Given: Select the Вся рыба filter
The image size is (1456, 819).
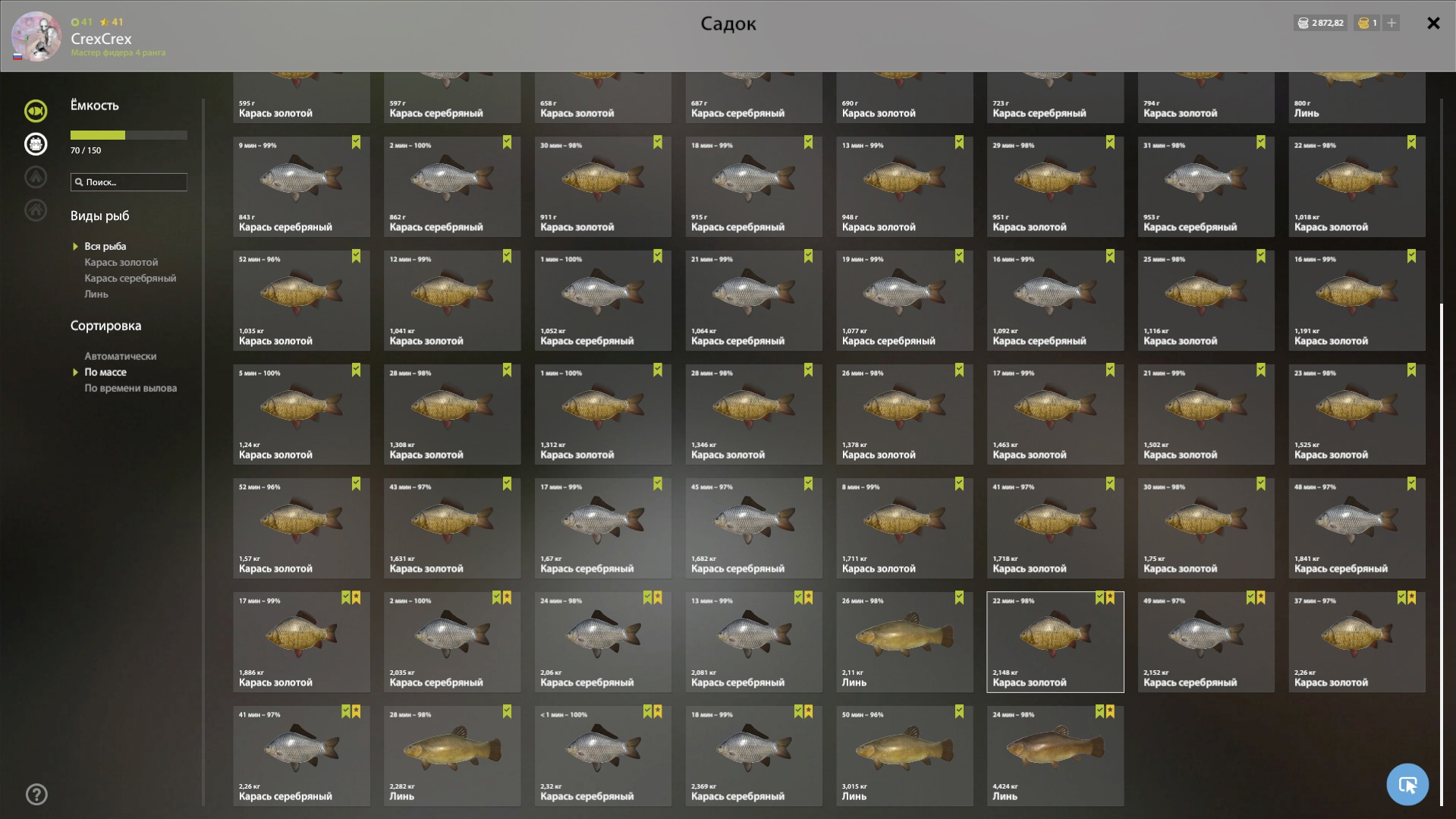Looking at the screenshot, I should [x=105, y=247].
